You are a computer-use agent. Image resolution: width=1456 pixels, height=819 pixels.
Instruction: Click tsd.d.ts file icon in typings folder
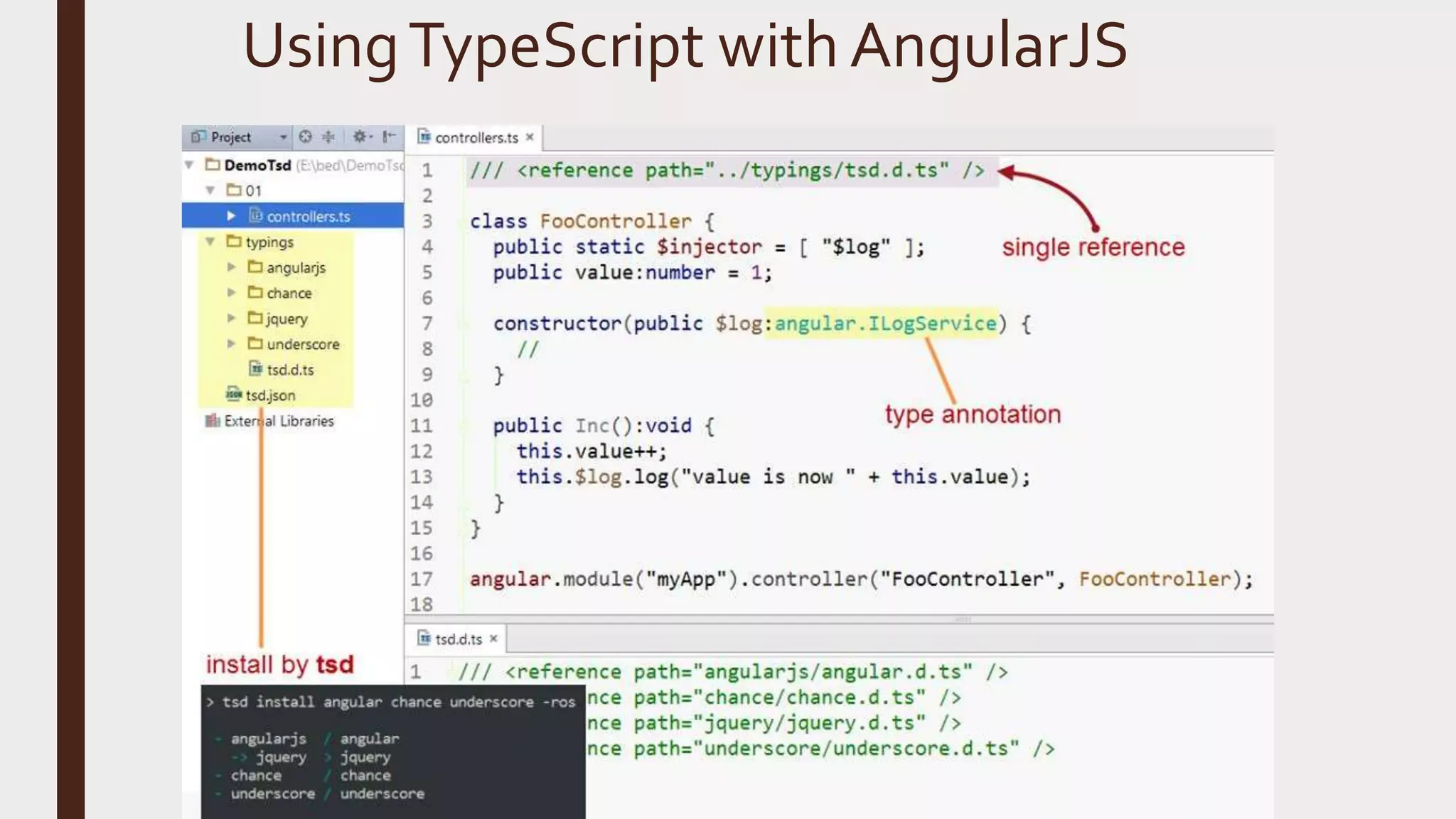256,369
